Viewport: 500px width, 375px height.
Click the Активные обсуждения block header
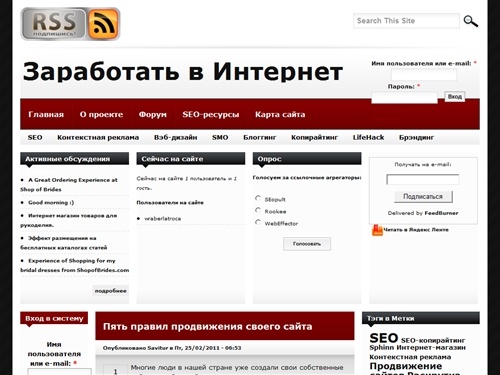(74, 159)
